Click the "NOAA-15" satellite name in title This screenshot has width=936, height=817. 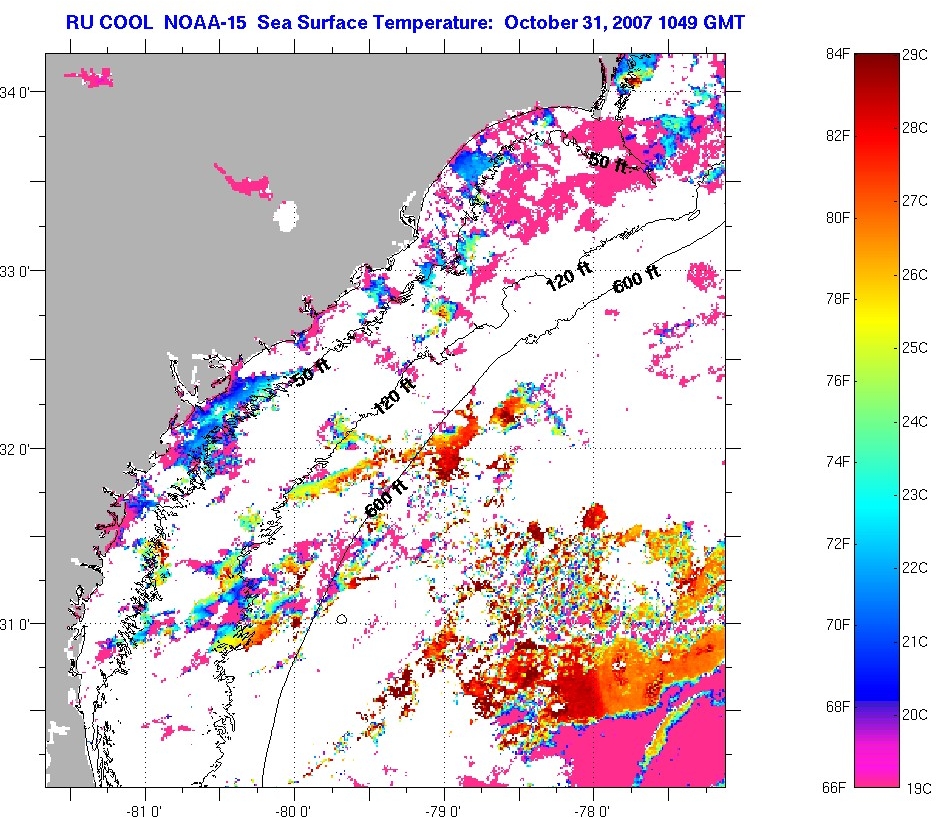click(x=204, y=23)
